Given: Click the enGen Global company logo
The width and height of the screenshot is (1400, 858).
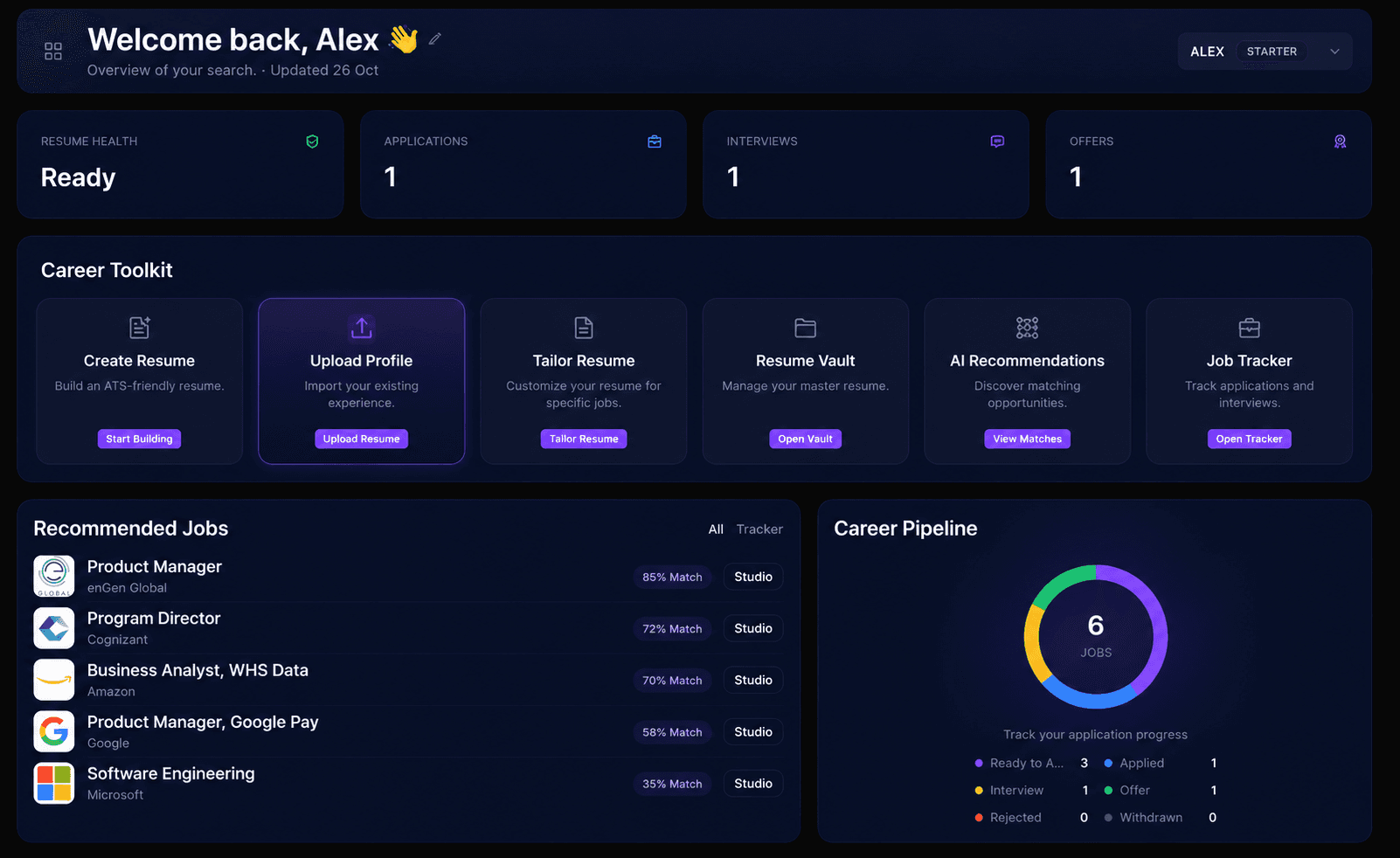Looking at the screenshot, I should click(x=54, y=577).
